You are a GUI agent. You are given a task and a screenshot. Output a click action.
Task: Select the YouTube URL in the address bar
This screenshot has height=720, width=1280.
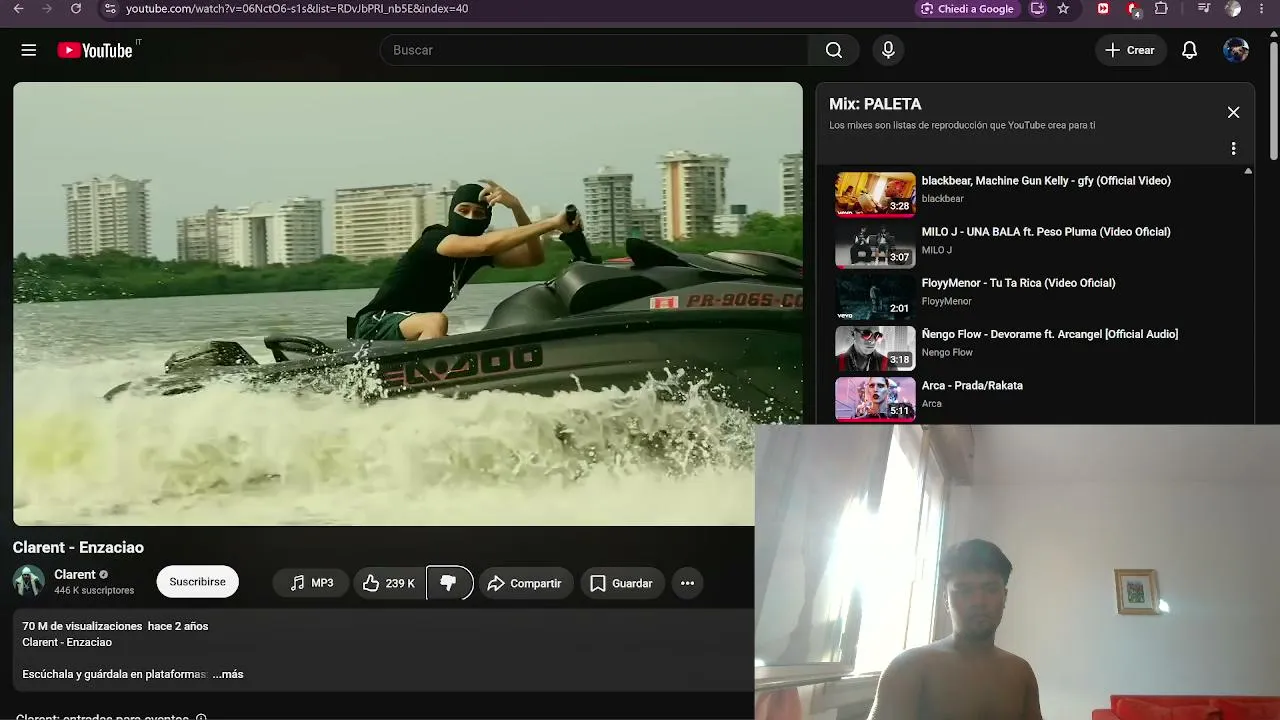pyautogui.click(x=297, y=9)
